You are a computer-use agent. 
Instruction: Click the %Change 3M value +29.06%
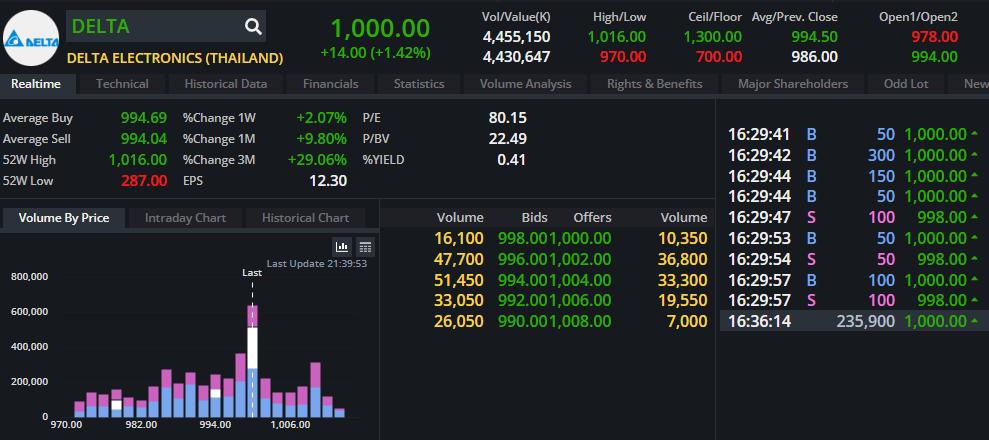(317, 159)
